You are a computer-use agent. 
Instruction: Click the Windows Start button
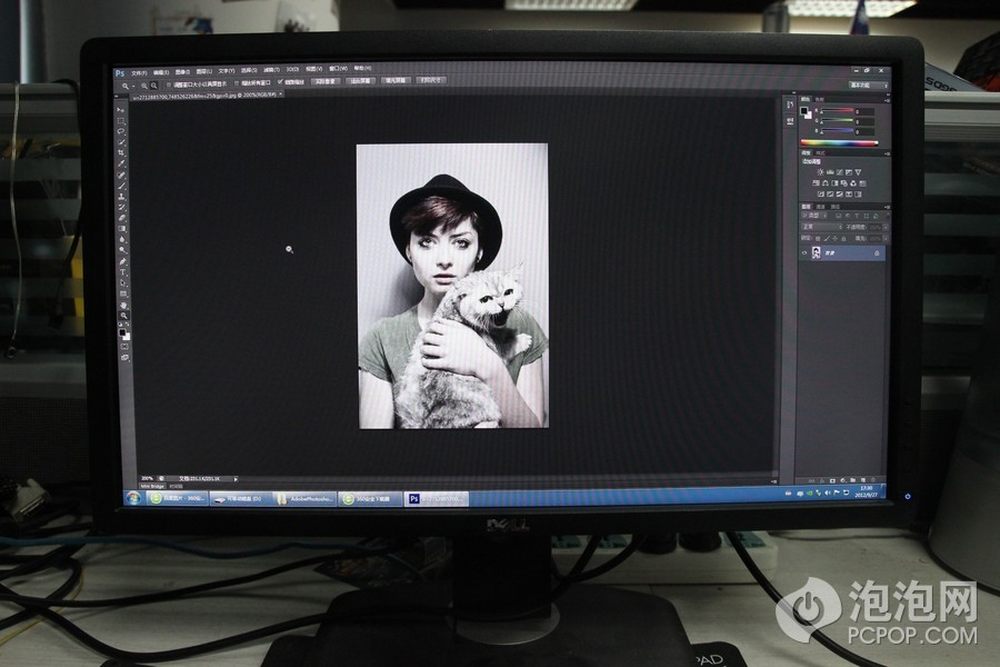132,497
